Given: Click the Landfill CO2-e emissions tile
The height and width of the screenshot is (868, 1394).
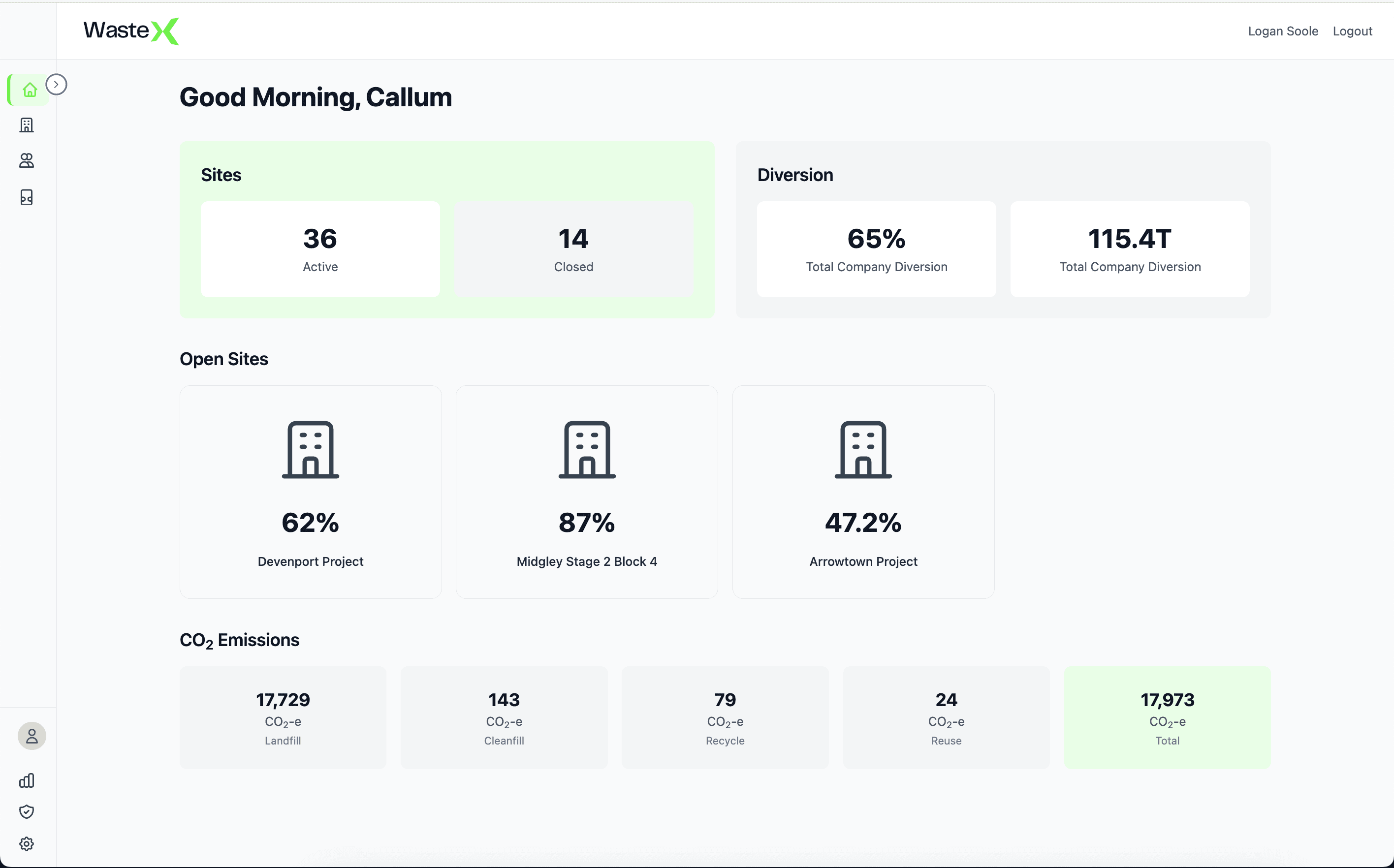Looking at the screenshot, I should coord(283,717).
